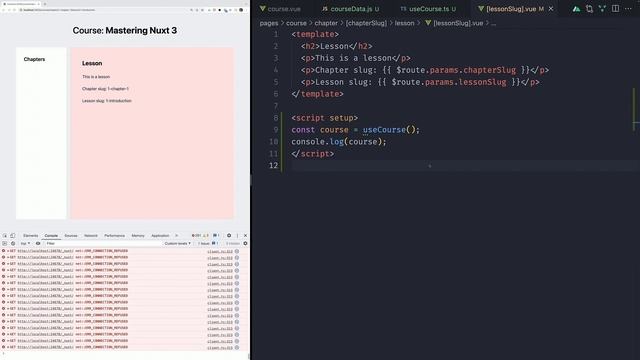The image size is (640, 360).
Task: Split the editor to the right
Action: 615,9
